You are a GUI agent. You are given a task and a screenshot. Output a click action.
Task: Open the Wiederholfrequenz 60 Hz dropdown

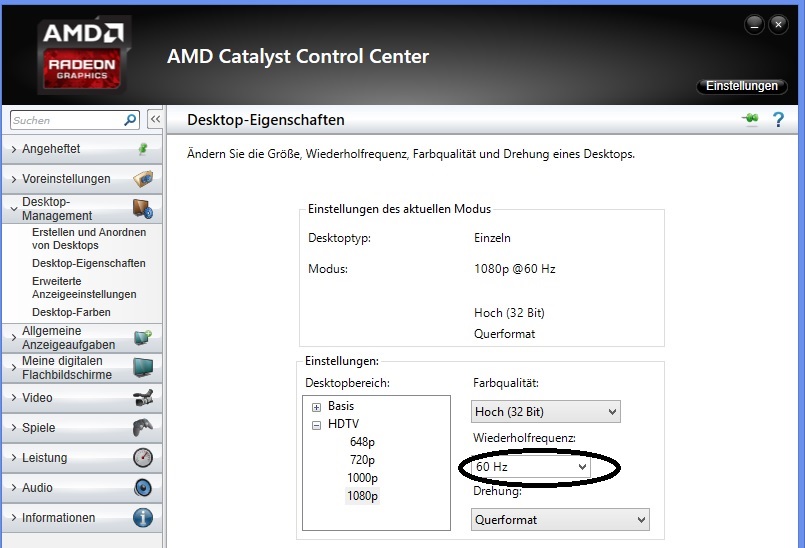[531, 466]
